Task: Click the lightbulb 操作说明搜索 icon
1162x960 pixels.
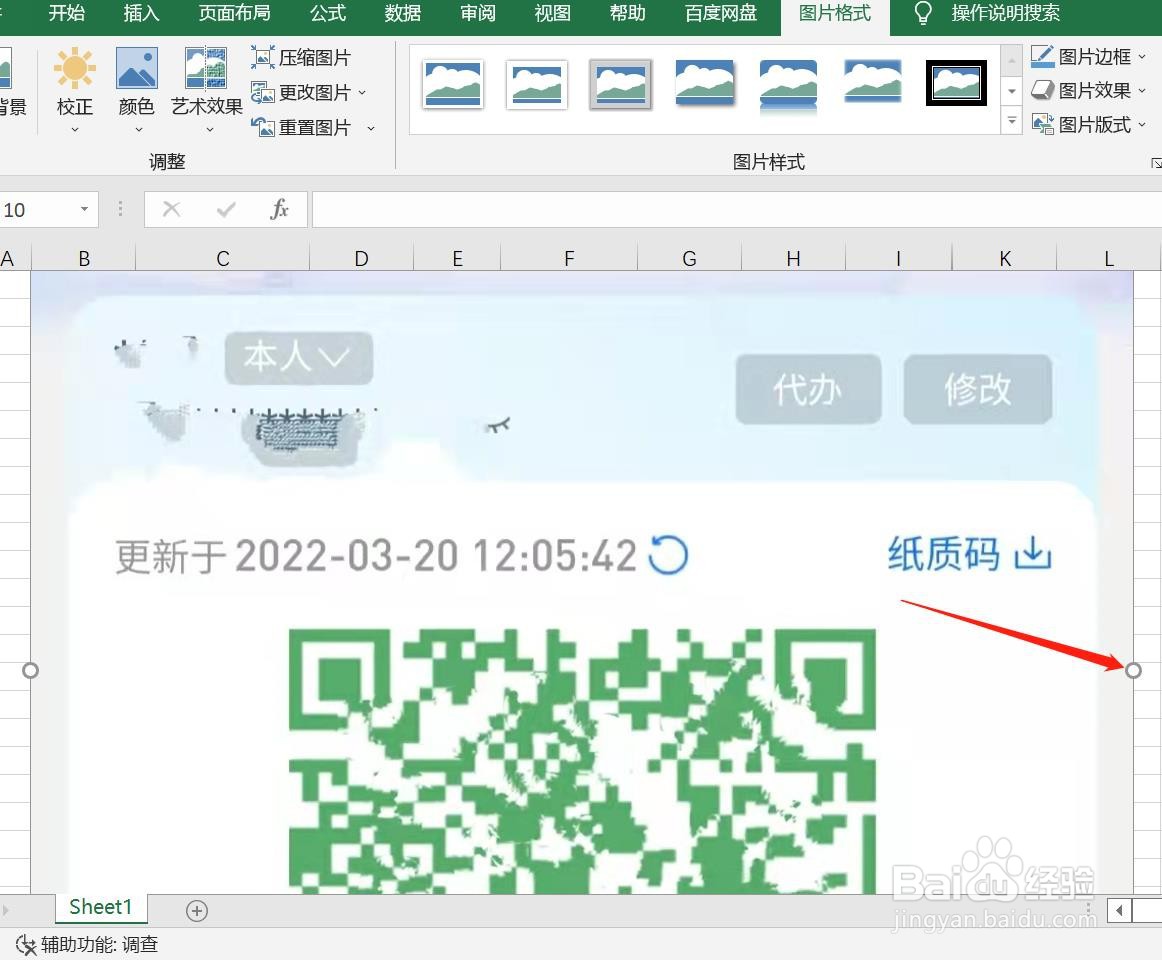Action: pyautogui.click(x=923, y=13)
